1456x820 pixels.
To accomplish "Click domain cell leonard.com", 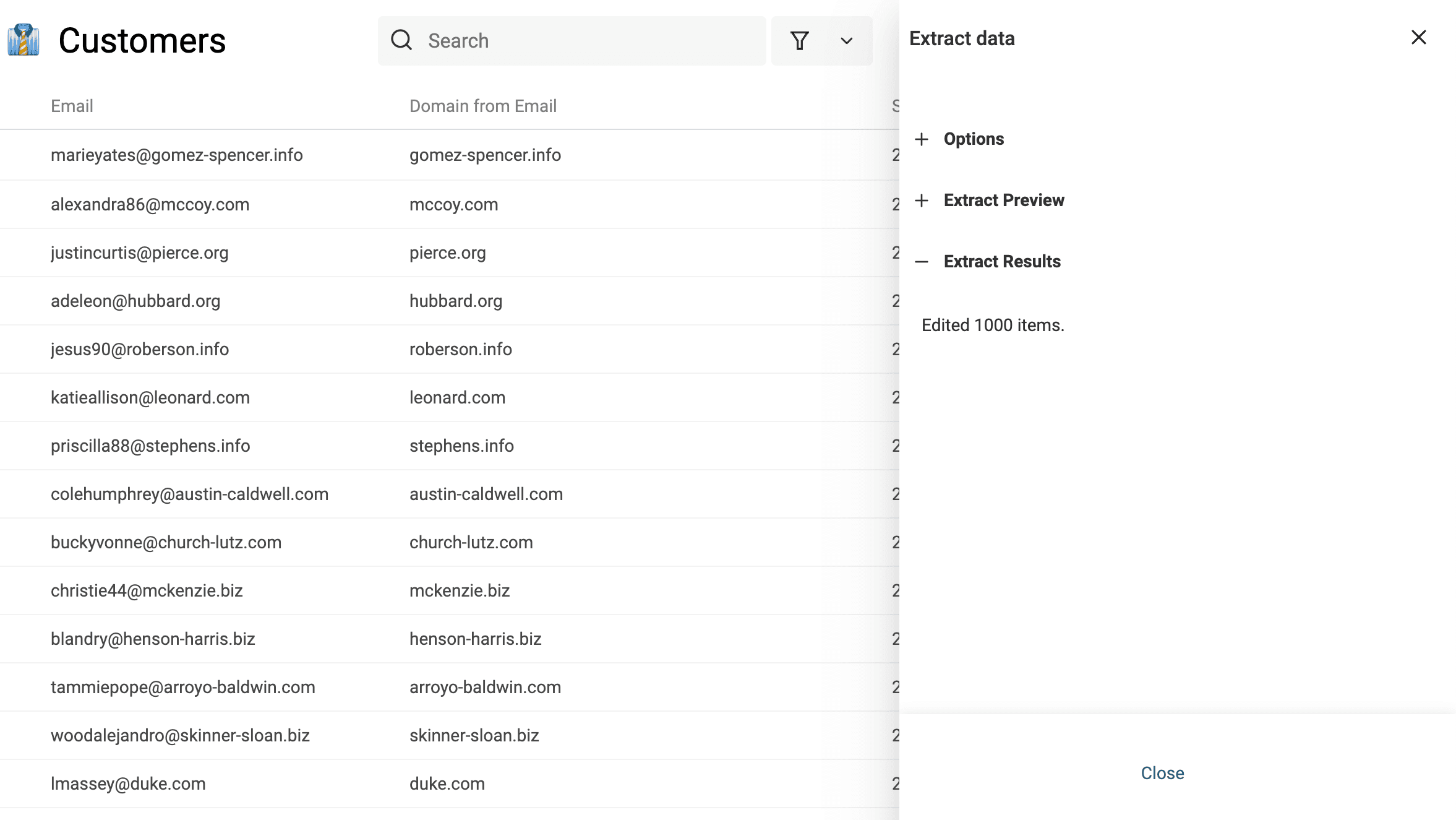I will tap(457, 397).
